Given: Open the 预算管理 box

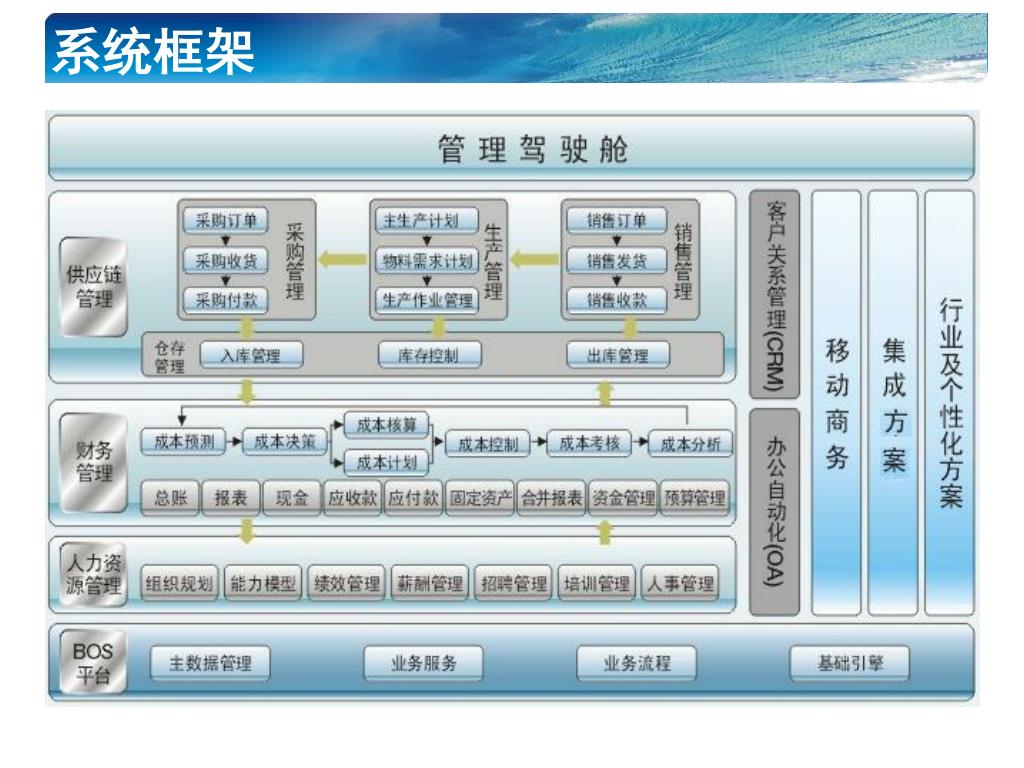Looking at the screenshot, I should click(x=695, y=498).
